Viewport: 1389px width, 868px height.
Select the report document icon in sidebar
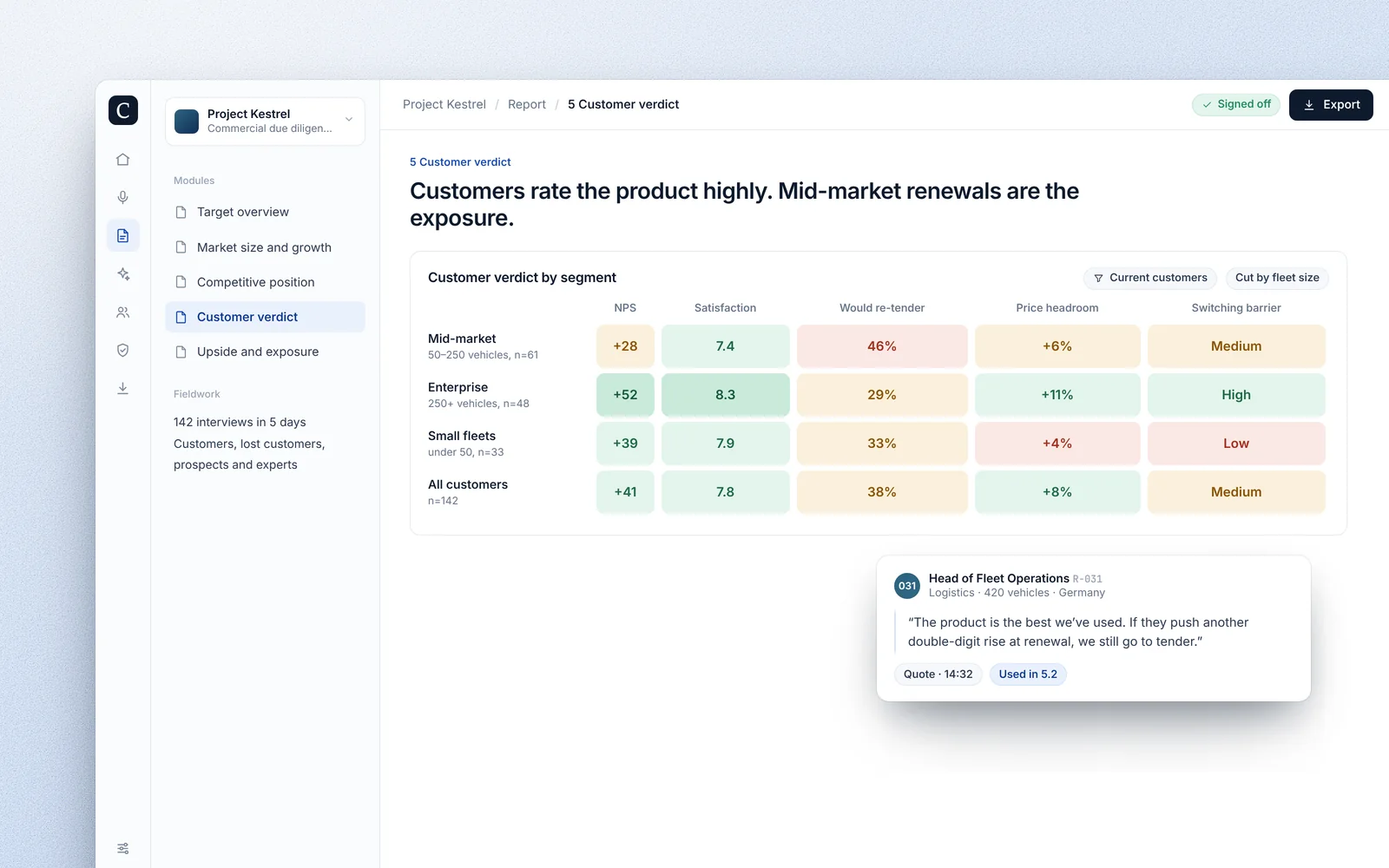coord(123,236)
